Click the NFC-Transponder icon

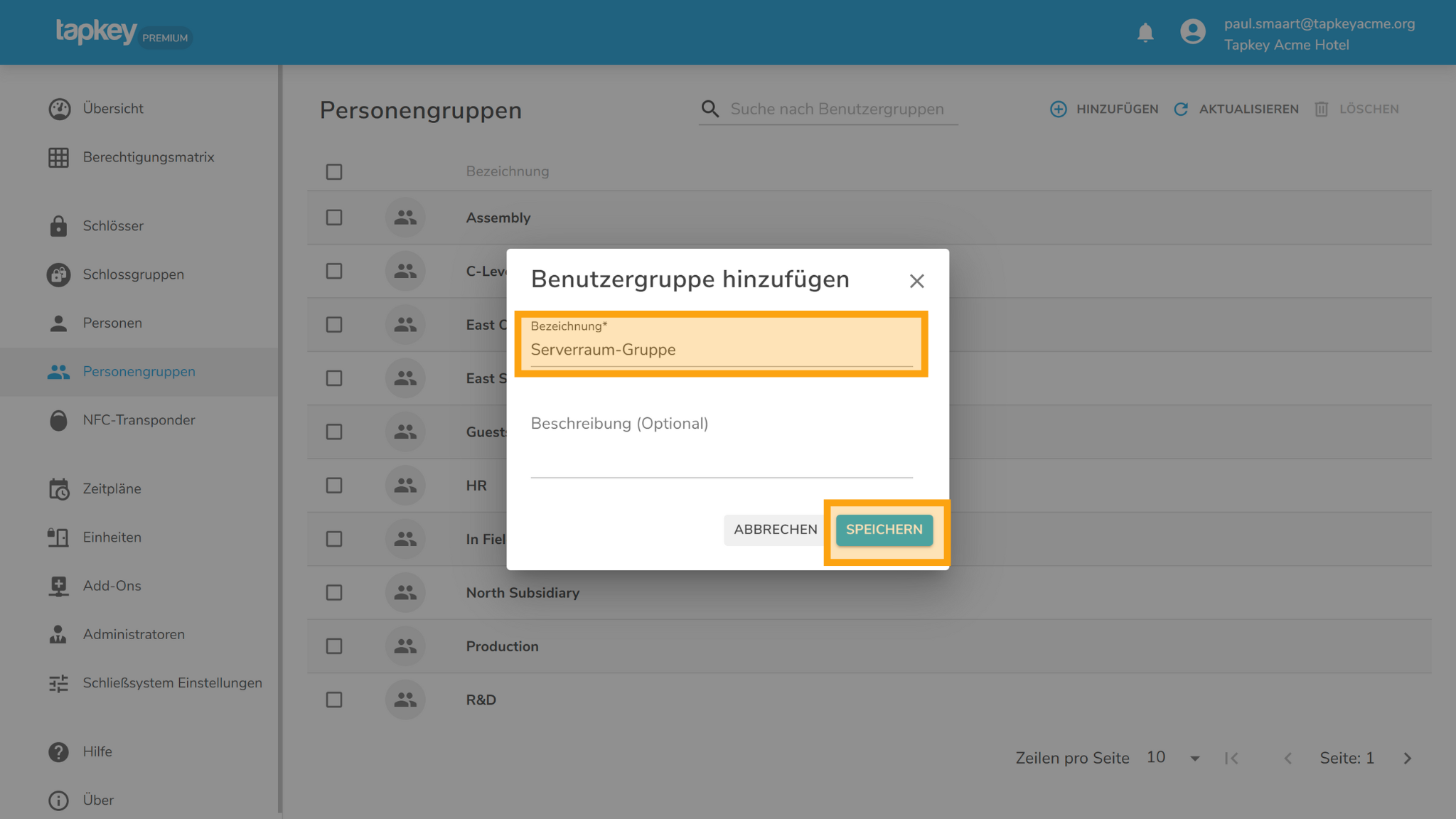[59, 420]
